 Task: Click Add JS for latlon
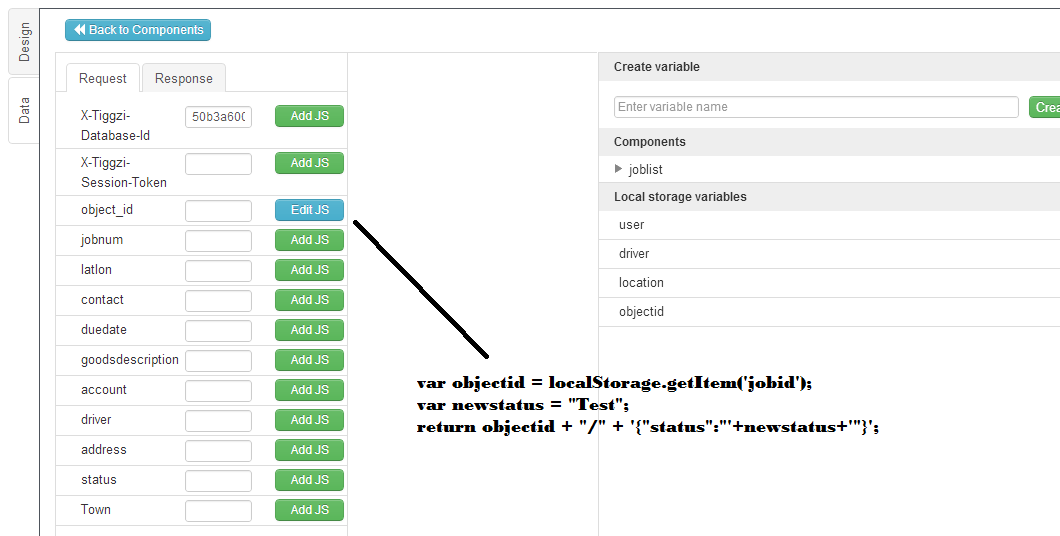tap(309, 270)
